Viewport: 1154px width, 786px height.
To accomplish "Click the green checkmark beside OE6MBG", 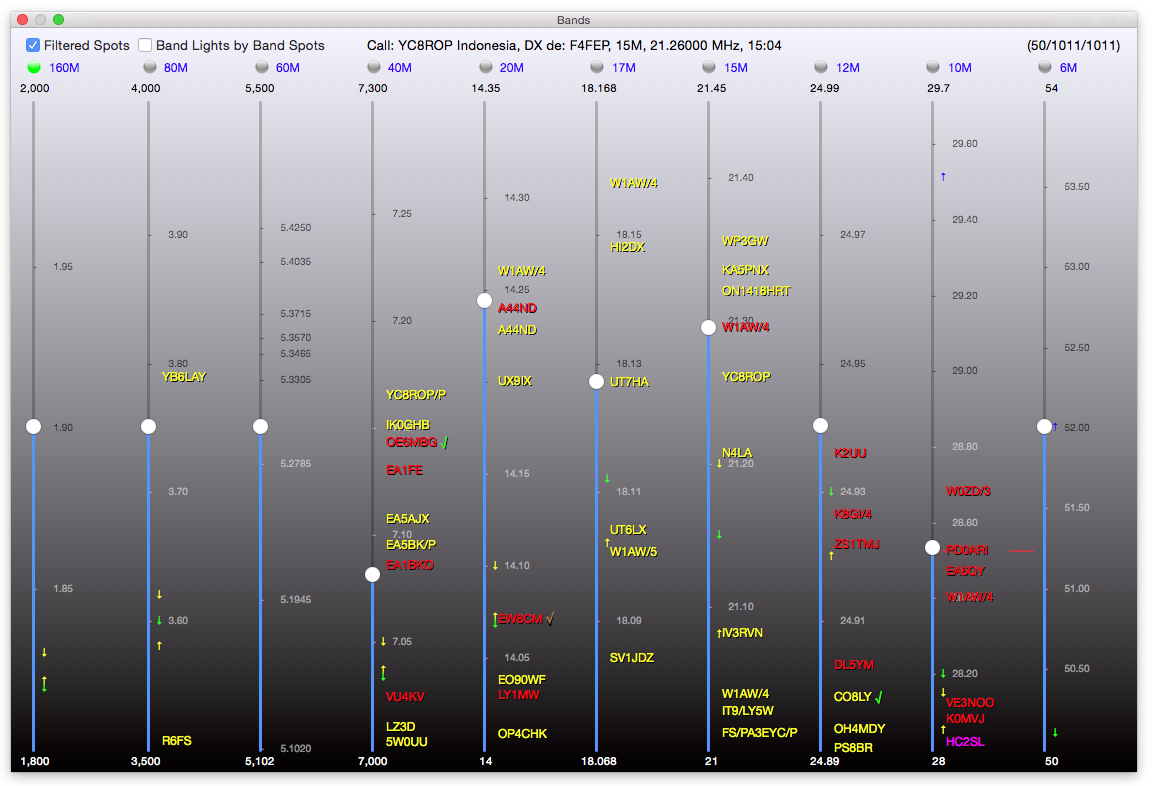I will (445, 442).
